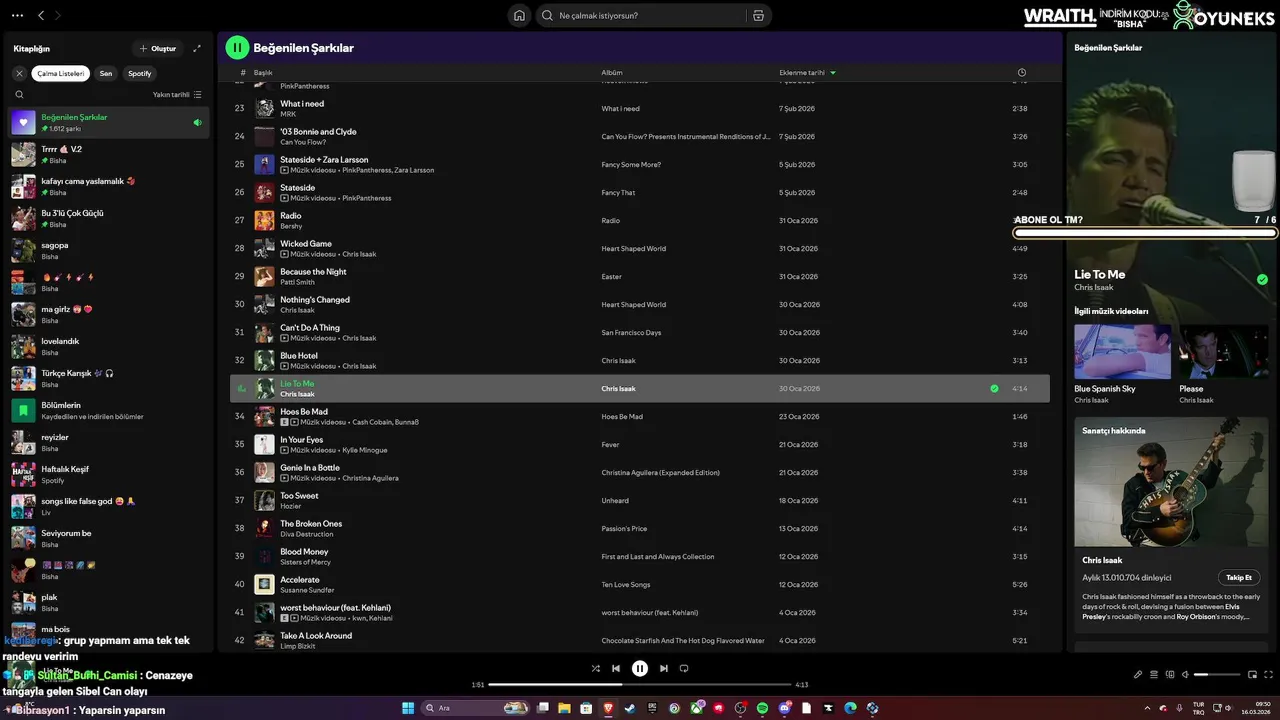Screen dimensions: 1280x720
Task: Open the Beğenilen Şarkılar library item
Action: point(108,122)
